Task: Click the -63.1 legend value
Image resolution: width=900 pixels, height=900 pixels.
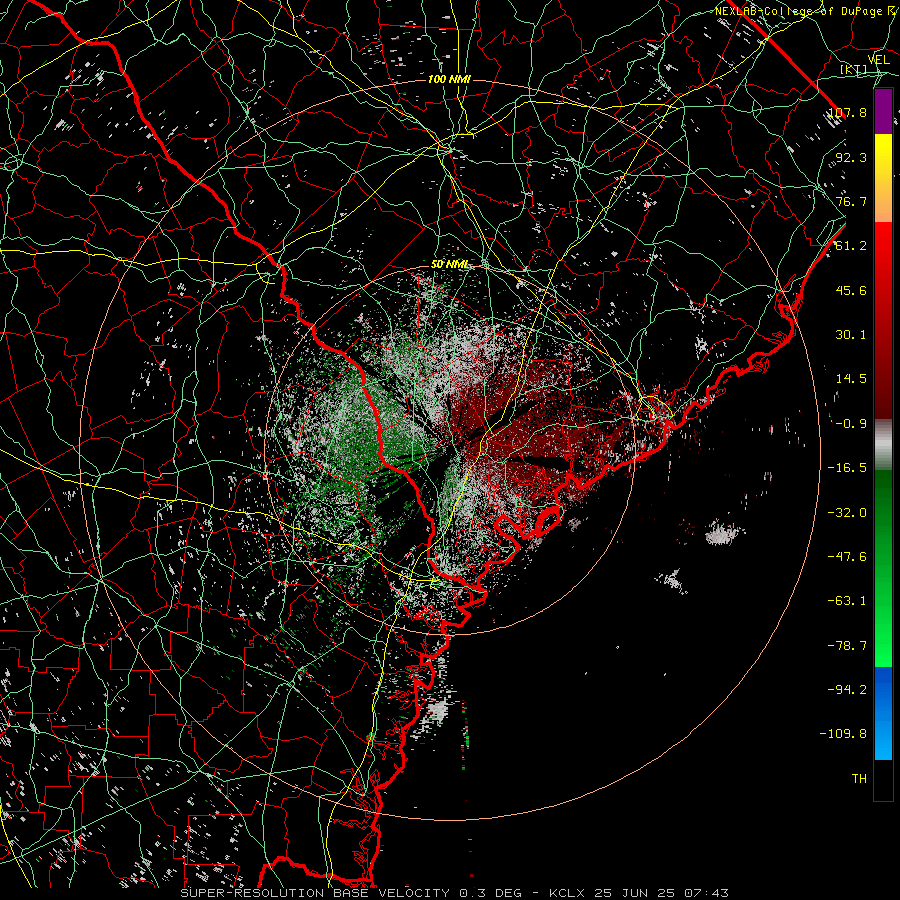Action: click(848, 601)
